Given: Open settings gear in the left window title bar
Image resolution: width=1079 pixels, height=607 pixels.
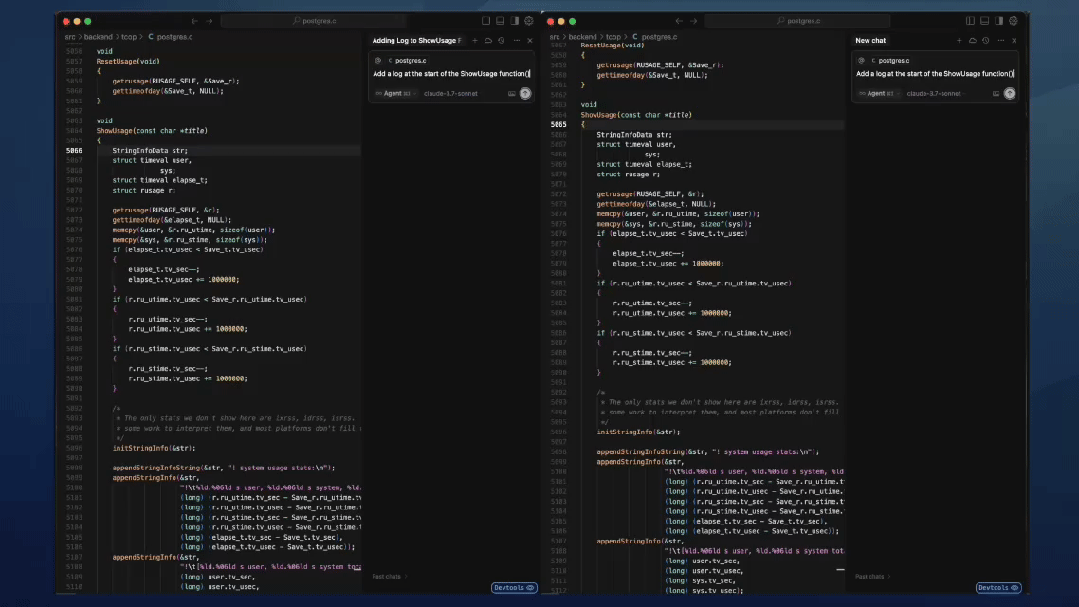Looking at the screenshot, I should click(x=528, y=21).
